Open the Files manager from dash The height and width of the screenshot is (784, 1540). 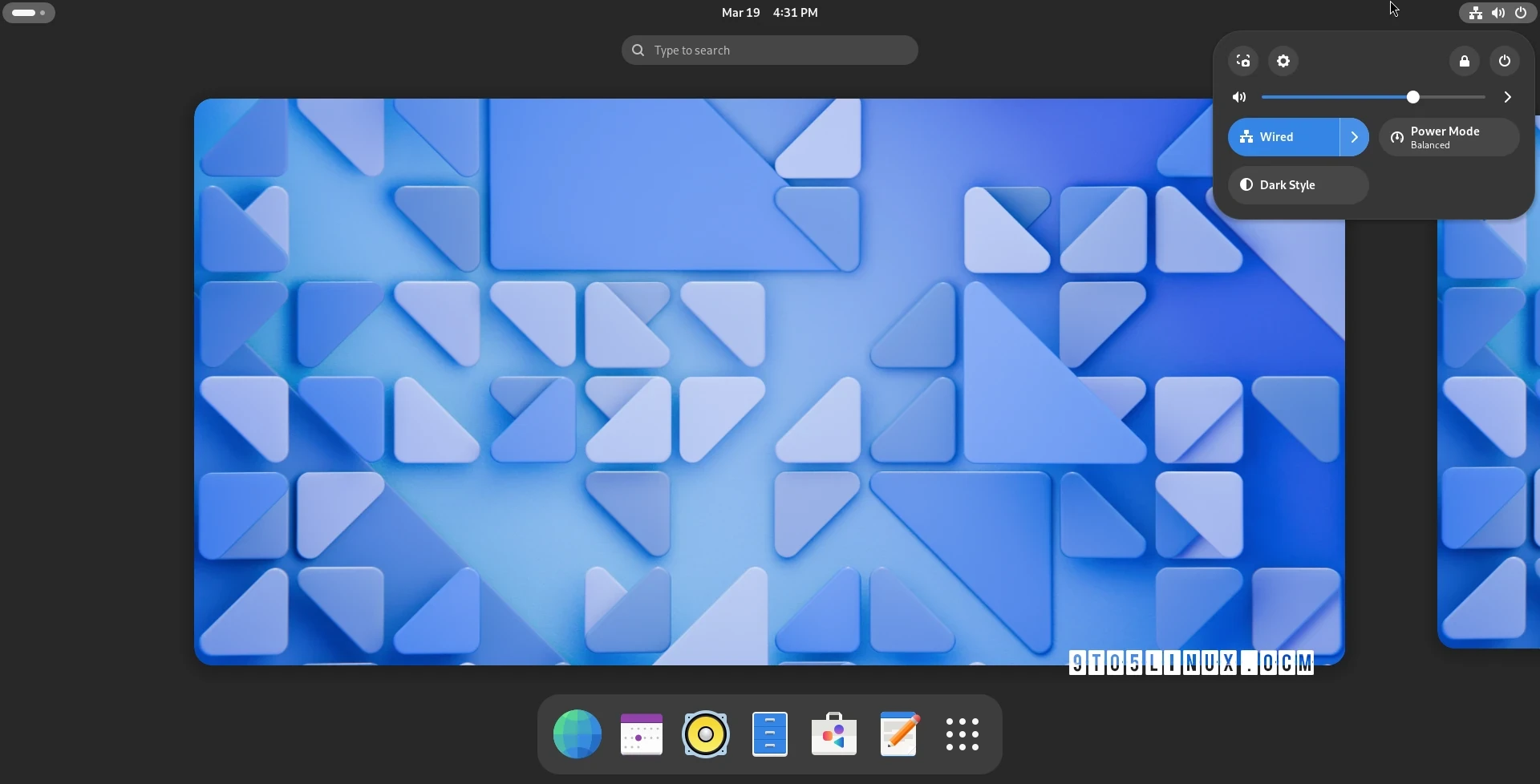pos(771,734)
